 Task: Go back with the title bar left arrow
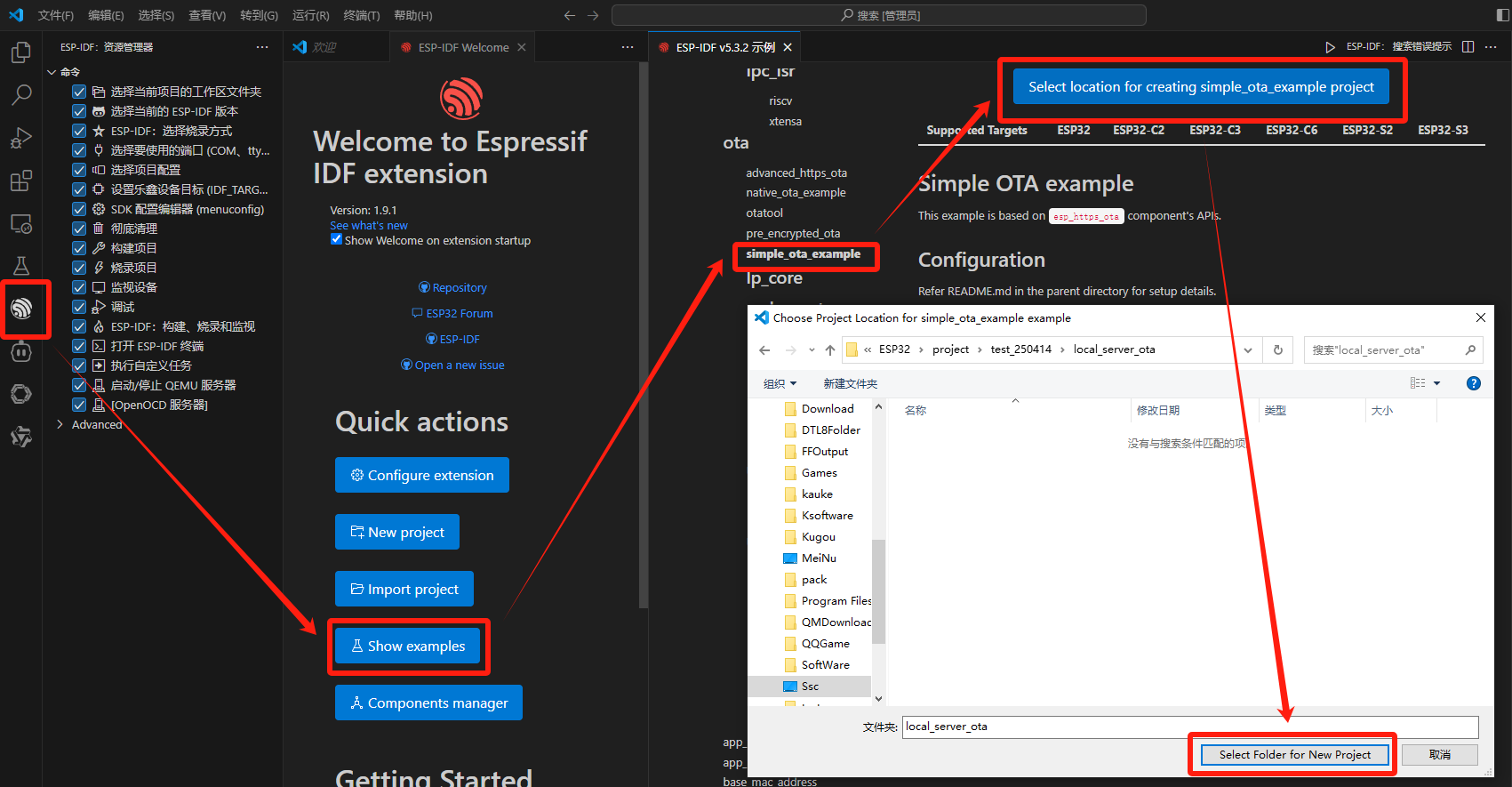pos(570,15)
